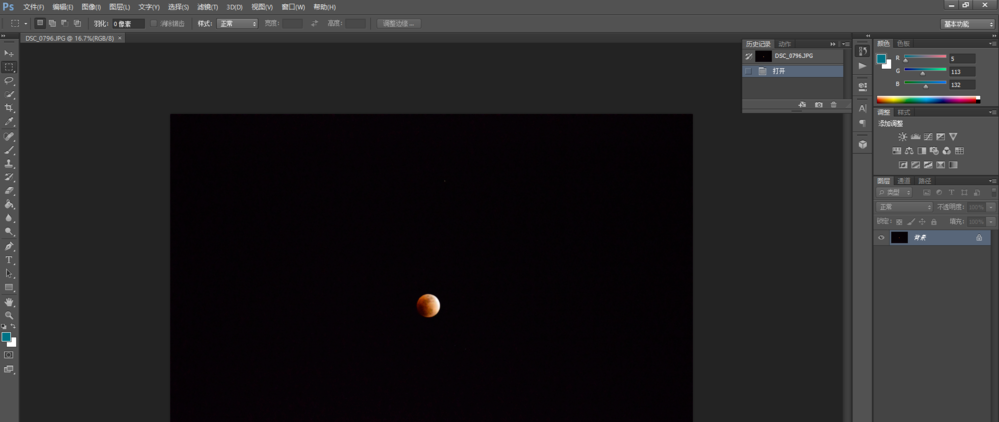Image resolution: width=999 pixels, height=422 pixels.
Task: Add Brightness/Contrast adjustment sun icon
Action: pos(902,136)
